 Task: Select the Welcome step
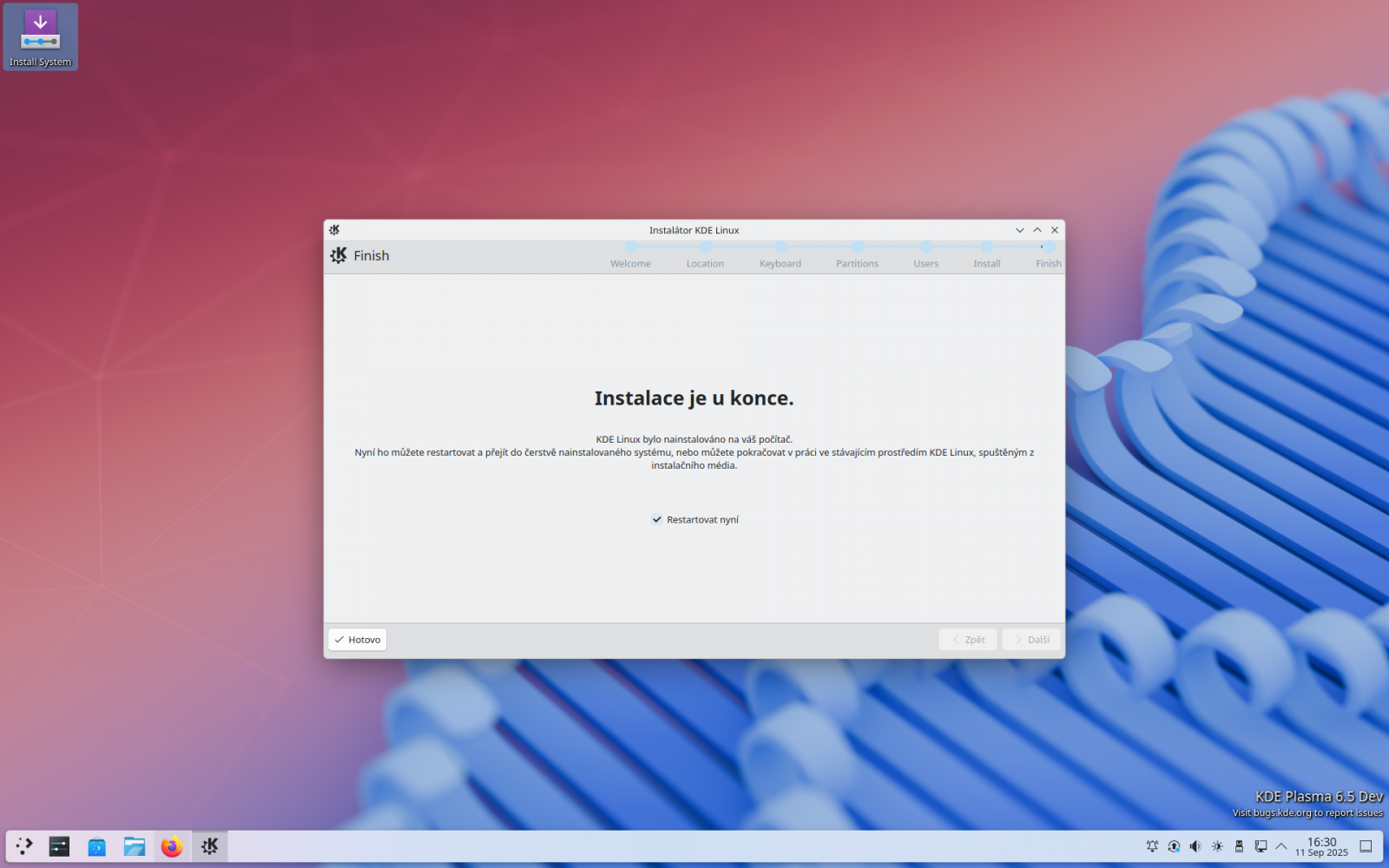(630, 257)
